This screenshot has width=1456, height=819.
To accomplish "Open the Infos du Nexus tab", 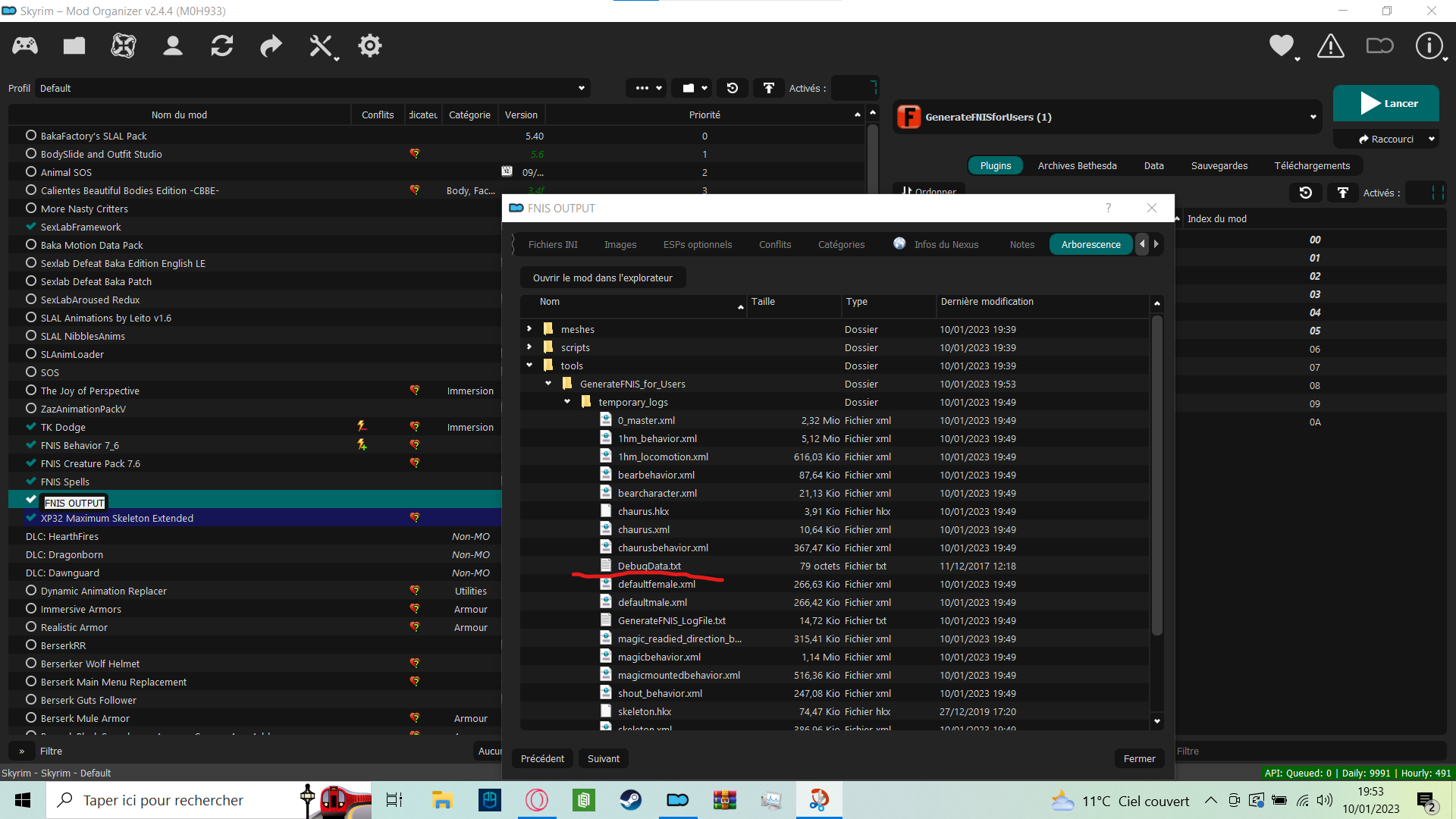I will pyautogui.click(x=937, y=244).
